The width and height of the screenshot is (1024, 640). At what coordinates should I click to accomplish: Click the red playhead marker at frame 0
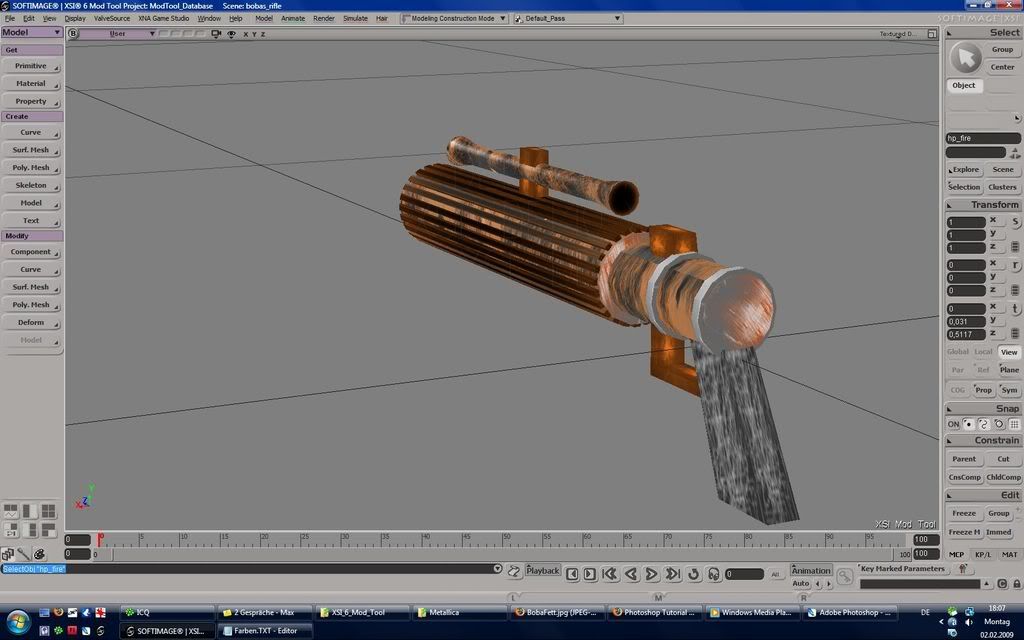100,539
